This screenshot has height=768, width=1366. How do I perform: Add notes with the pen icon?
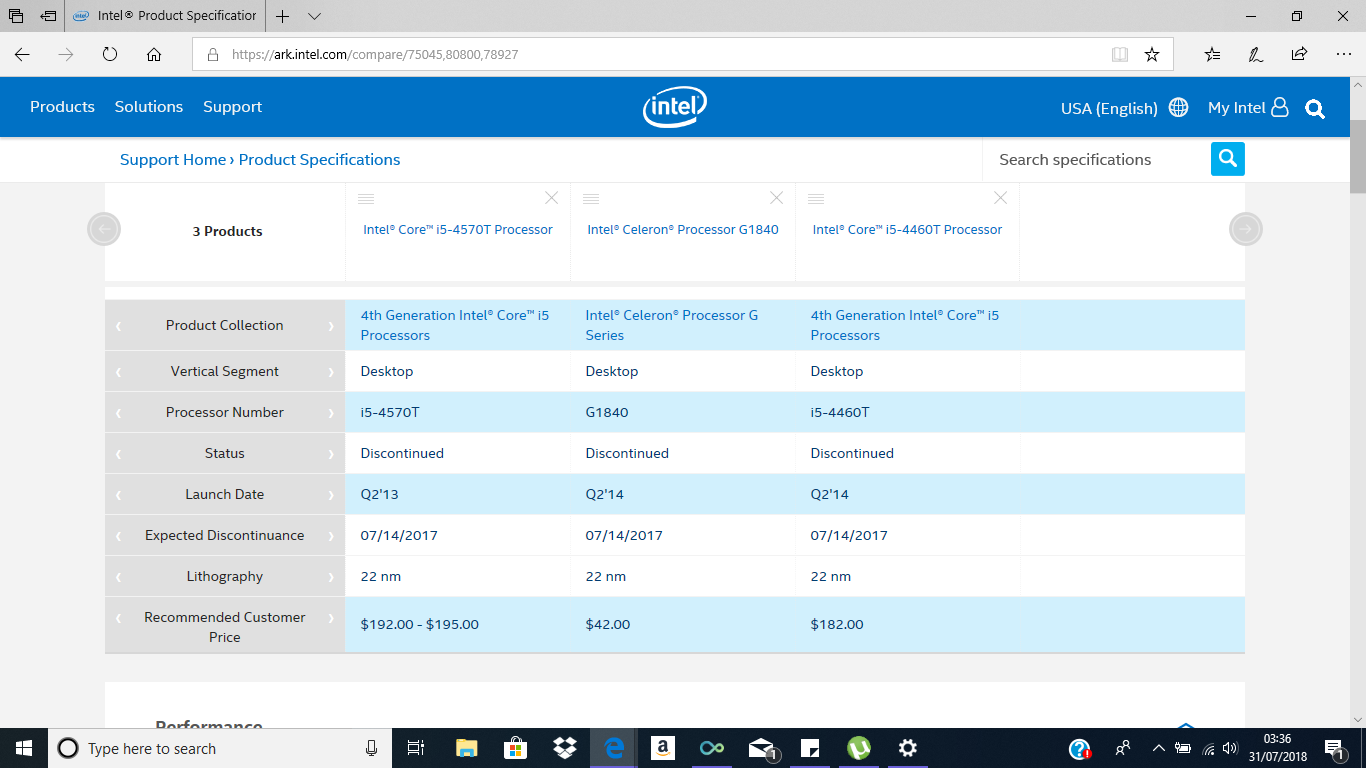(x=1256, y=55)
